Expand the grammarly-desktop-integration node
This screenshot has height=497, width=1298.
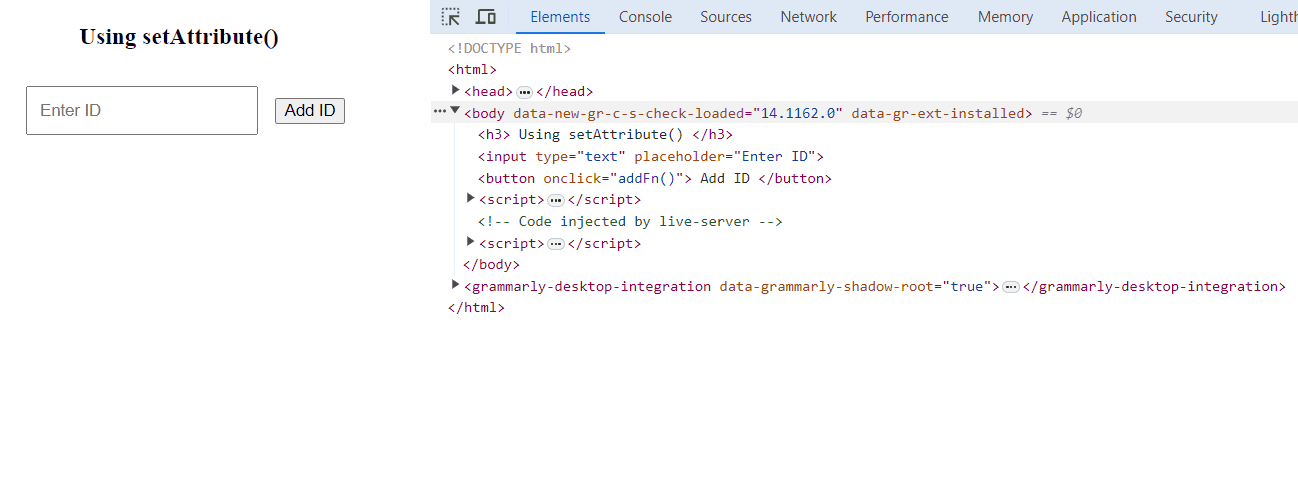(456, 285)
